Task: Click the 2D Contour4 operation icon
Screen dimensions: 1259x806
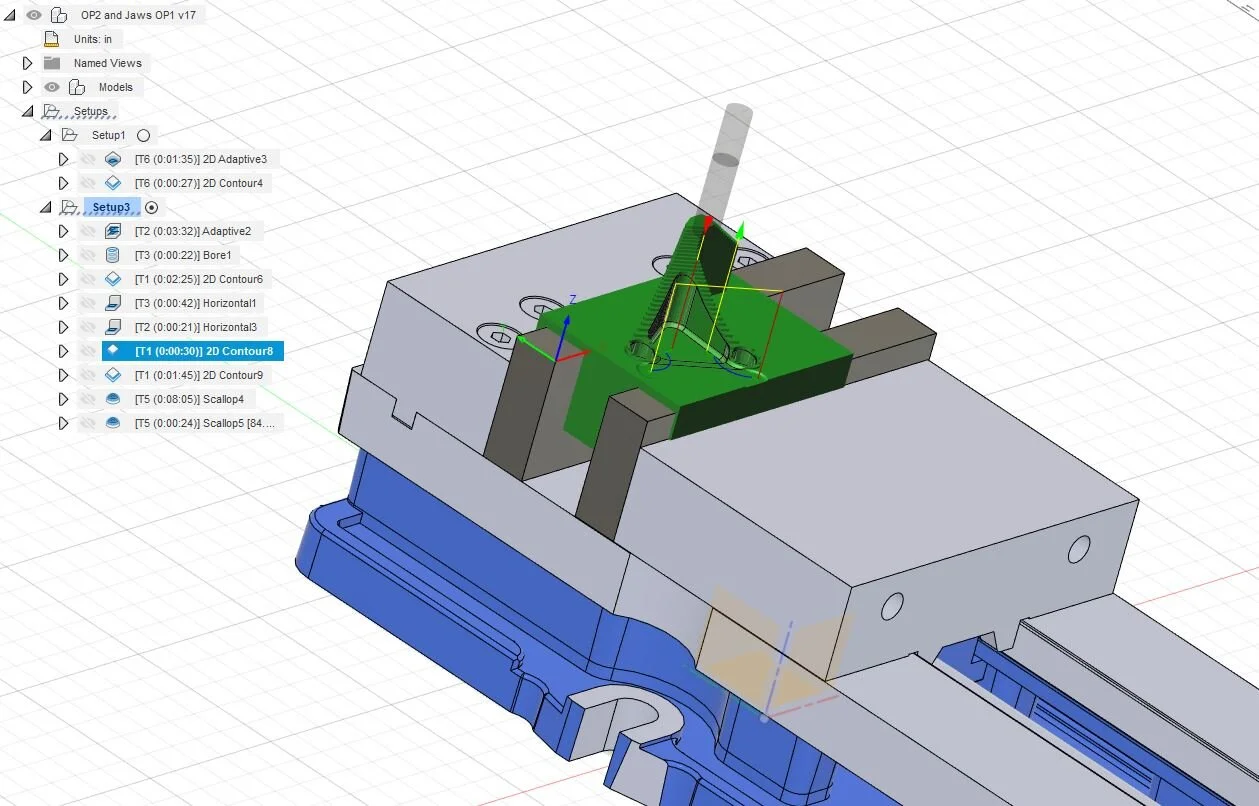Action: tap(113, 183)
